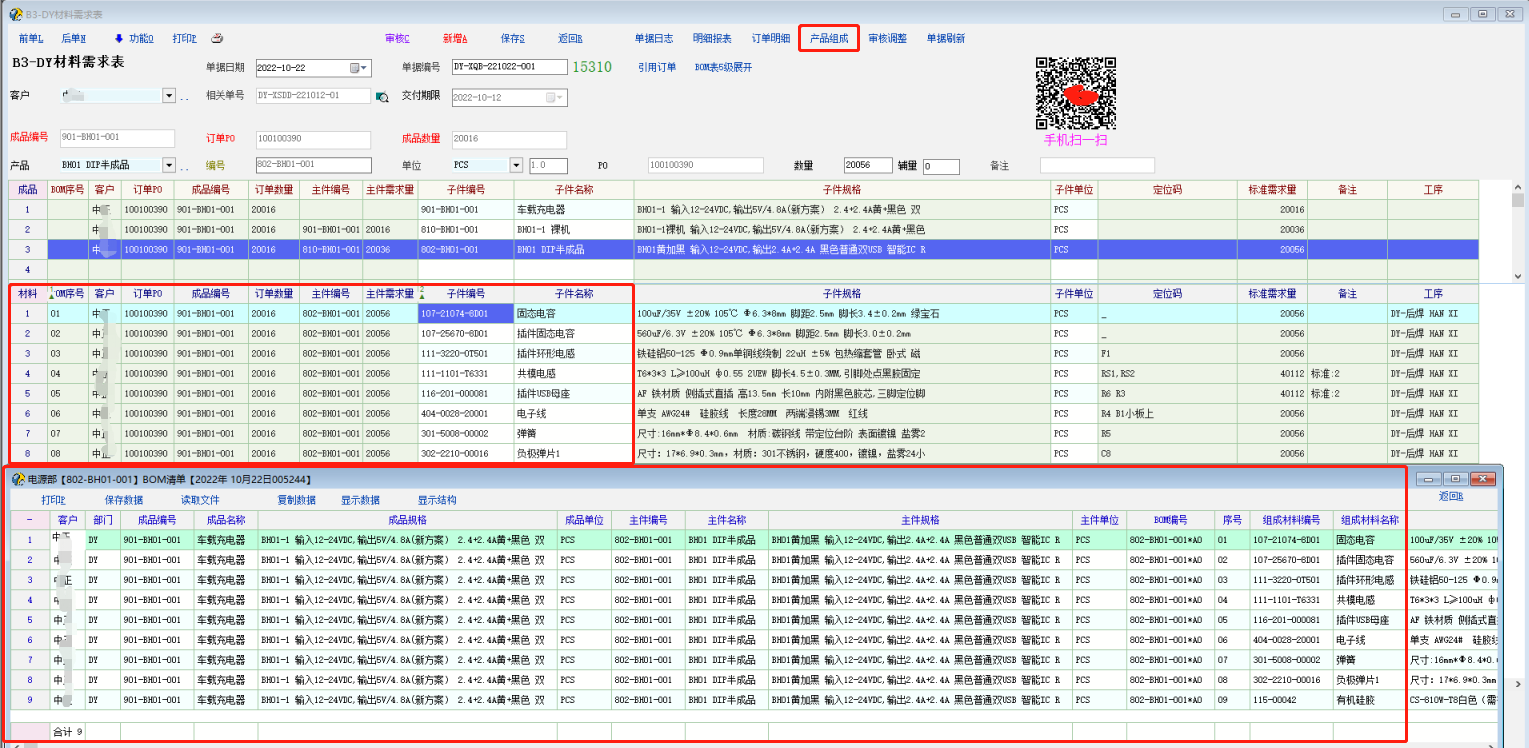Click the BOM清单 window title icon
Viewport: 1529px width, 748px height.
pyautogui.click(x=18, y=479)
